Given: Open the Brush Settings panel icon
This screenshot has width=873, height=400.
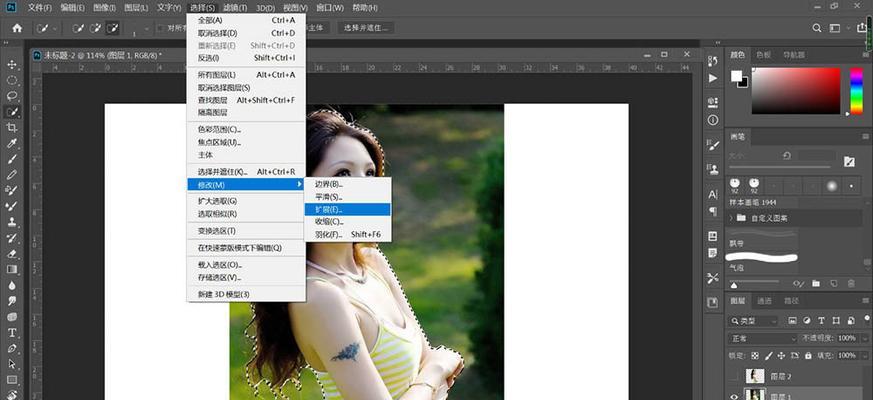Looking at the screenshot, I should [713, 145].
